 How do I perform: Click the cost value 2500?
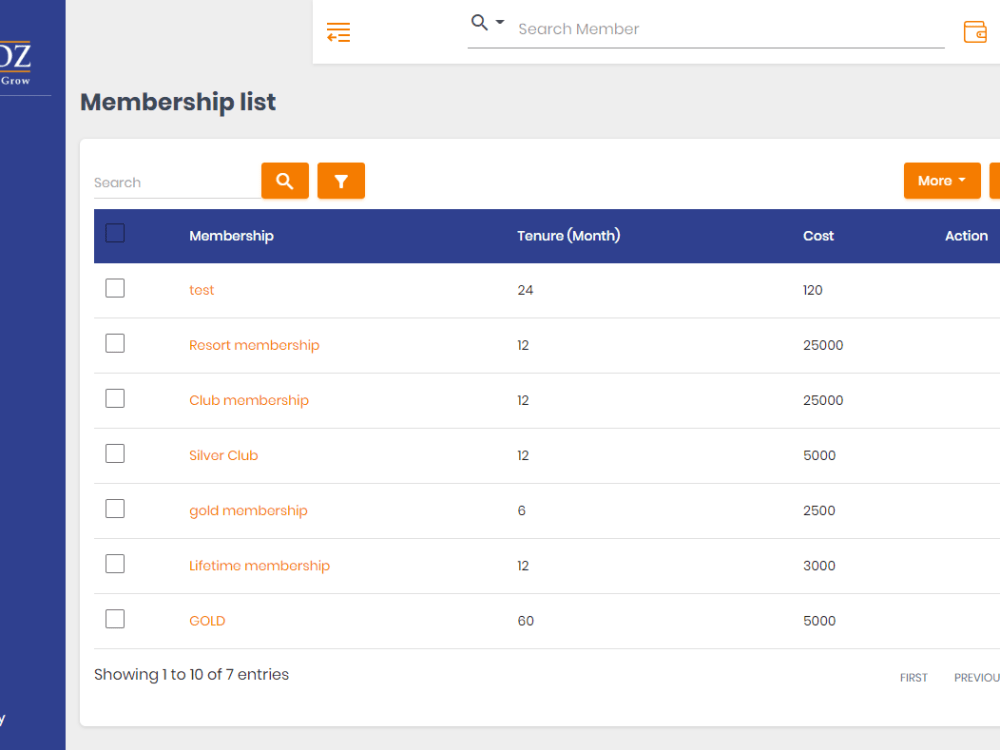click(x=819, y=511)
